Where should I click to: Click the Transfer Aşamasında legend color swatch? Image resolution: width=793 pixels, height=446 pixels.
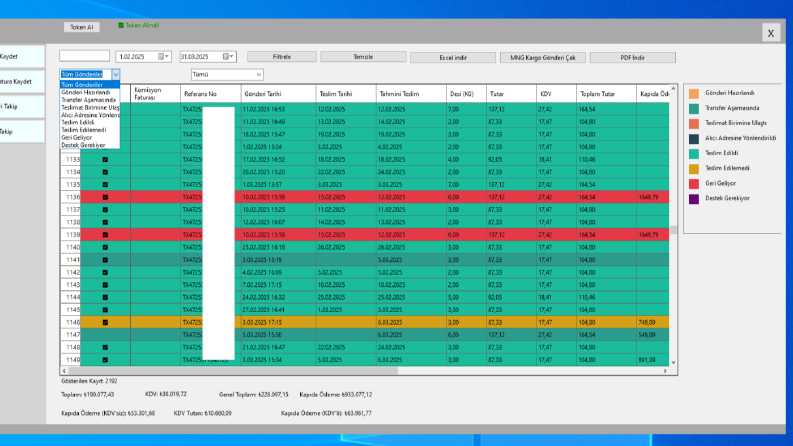[694, 109]
